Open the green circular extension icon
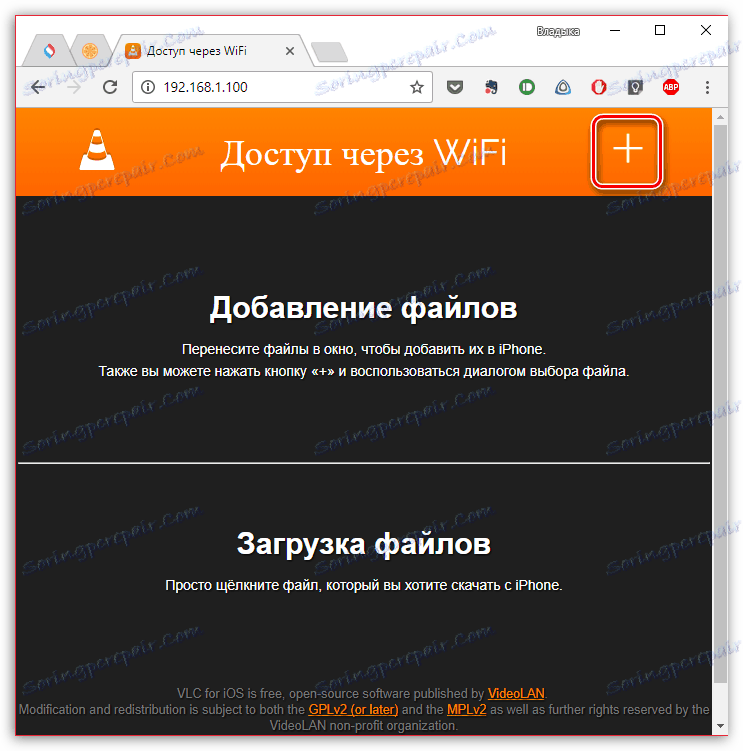The image size is (743, 751). point(527,87)
